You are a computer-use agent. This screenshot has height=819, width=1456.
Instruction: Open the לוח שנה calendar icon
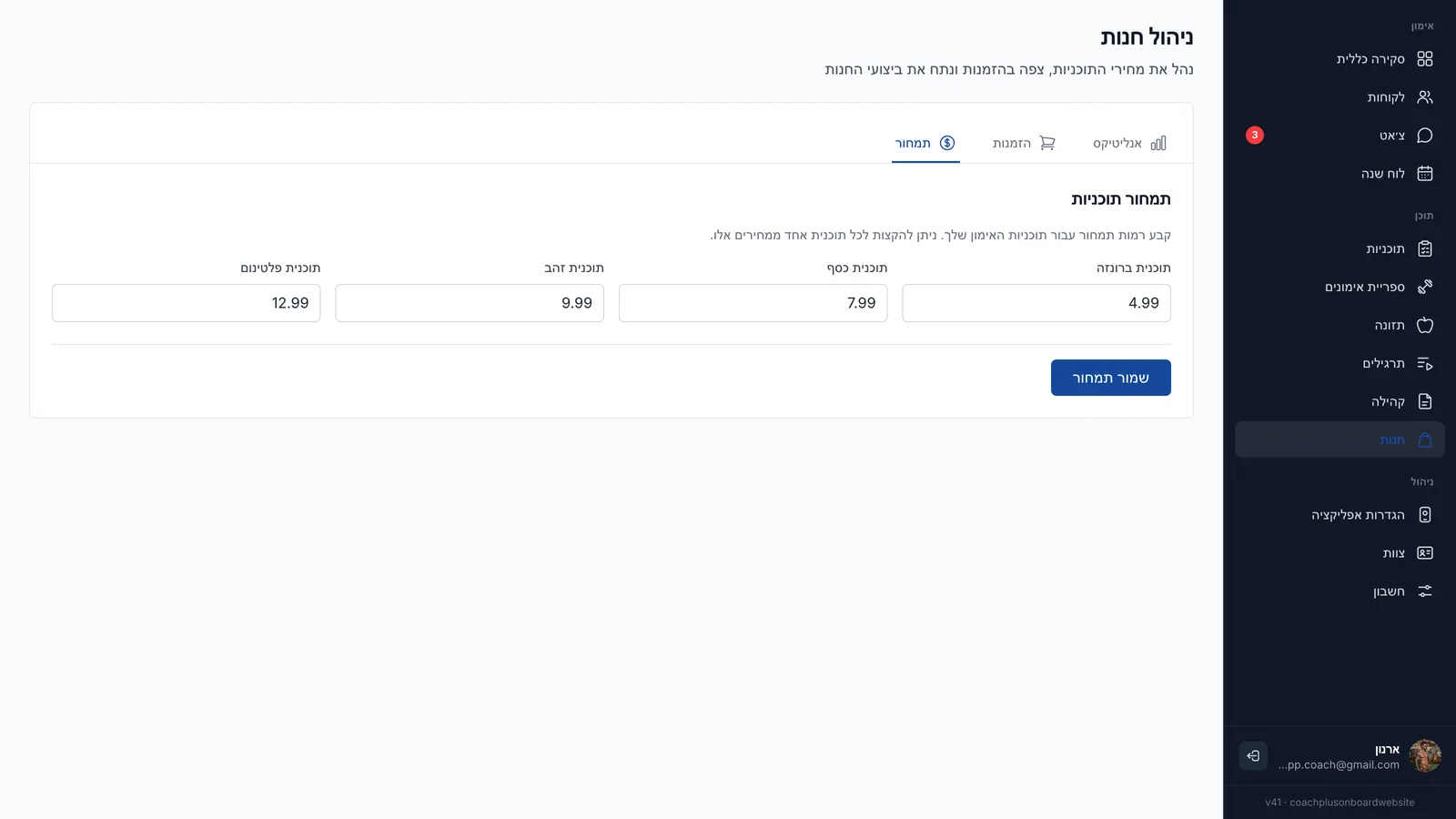[1425, 174]
